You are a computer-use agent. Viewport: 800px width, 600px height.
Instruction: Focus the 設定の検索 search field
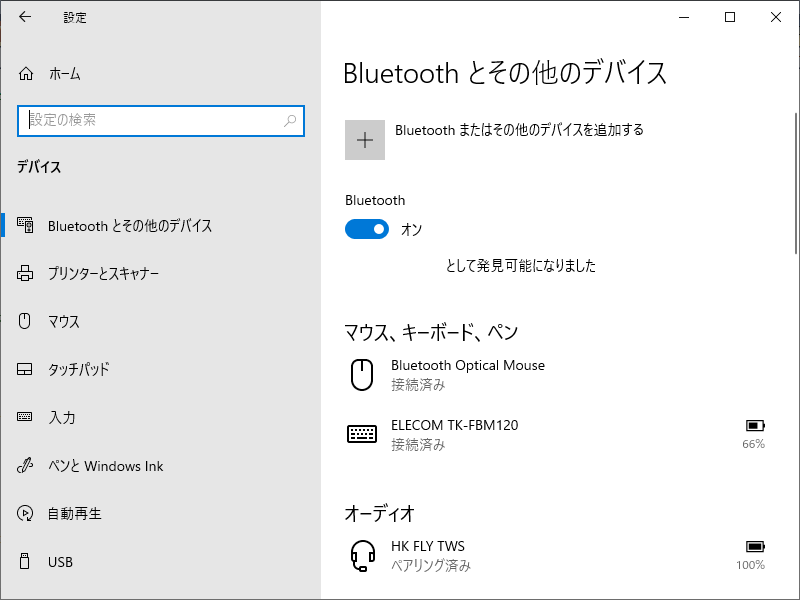(x=161, y=121)
